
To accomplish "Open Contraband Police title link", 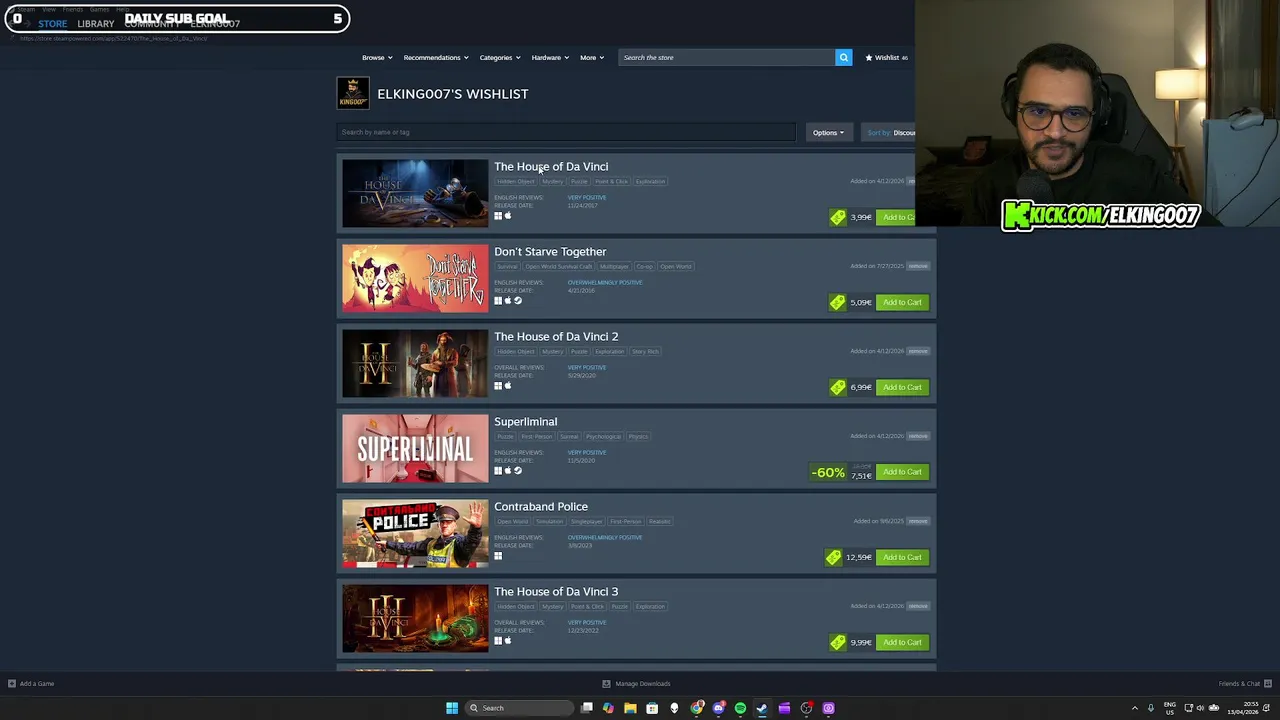I will (x=541, y=507).
